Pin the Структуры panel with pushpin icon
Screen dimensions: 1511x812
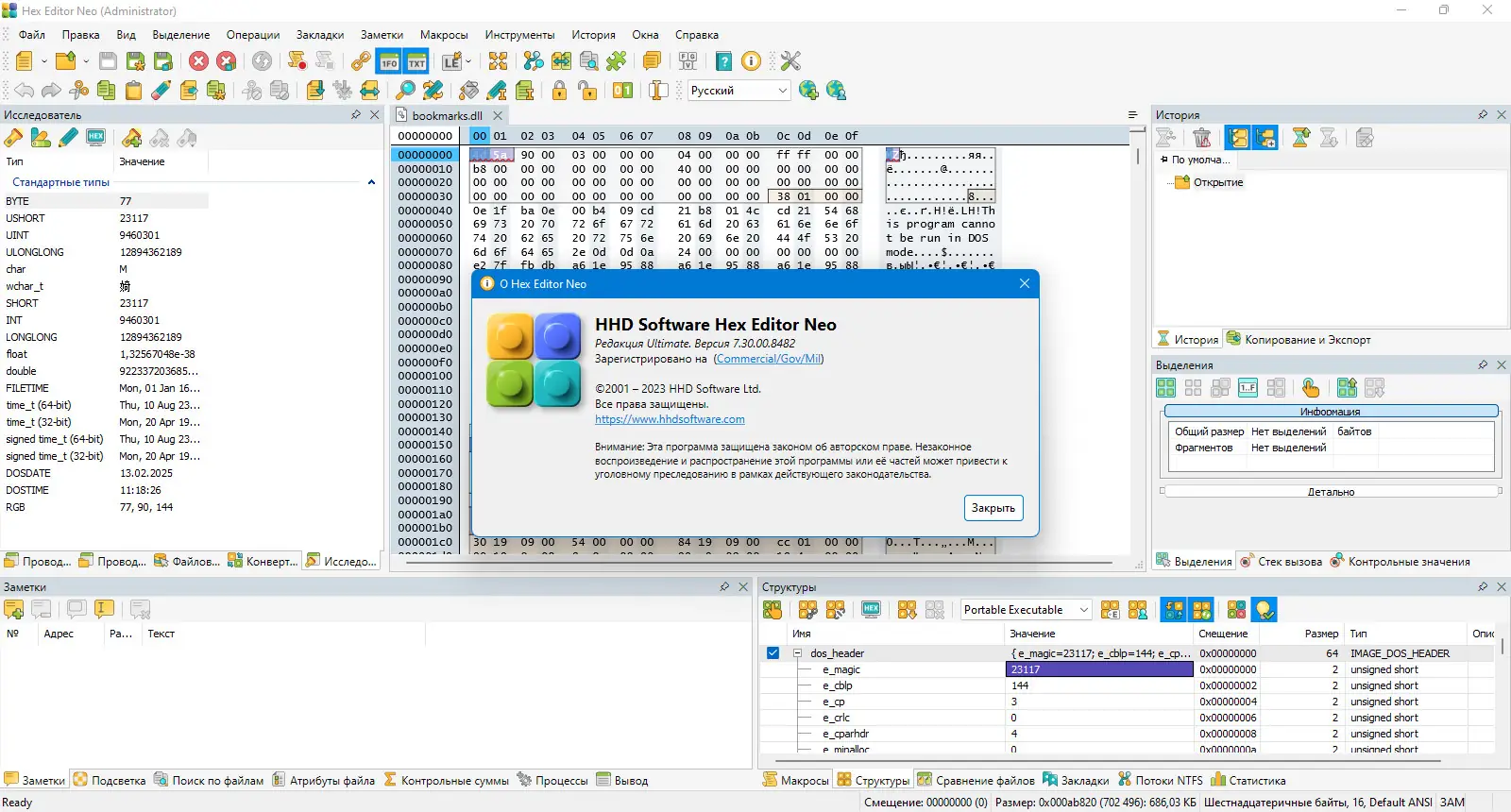tap(1483, 586)
